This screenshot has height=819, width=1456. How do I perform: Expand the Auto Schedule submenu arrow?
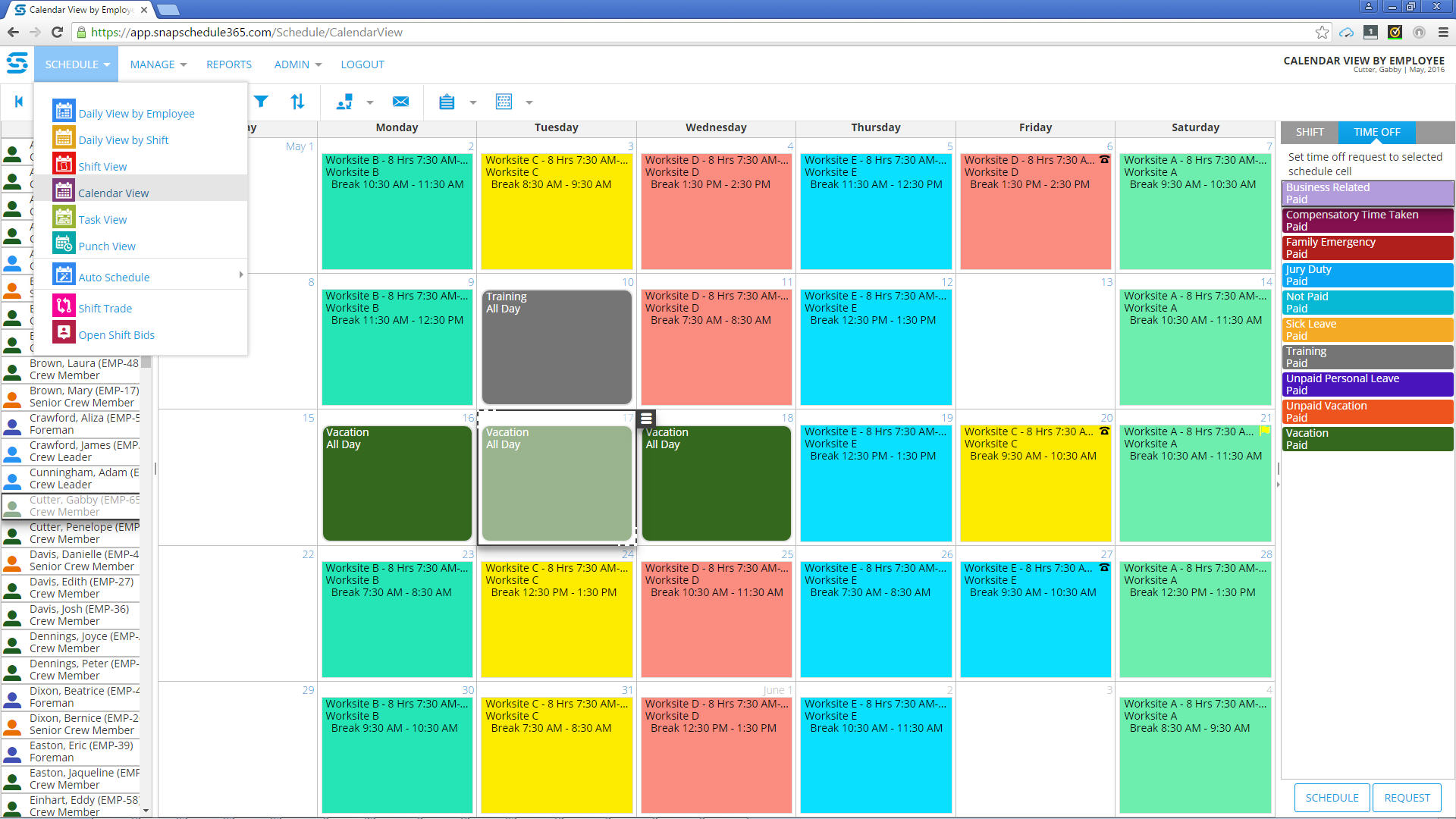pyautogui.click(x=241, y=275)
